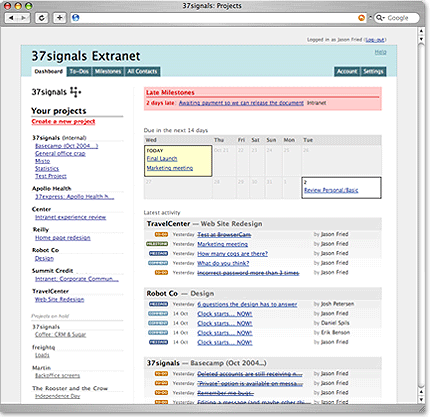The height and width of the screenshot is (417, 430).
Task: Open Home page redesign under Reilly
Action: point(63,238)
